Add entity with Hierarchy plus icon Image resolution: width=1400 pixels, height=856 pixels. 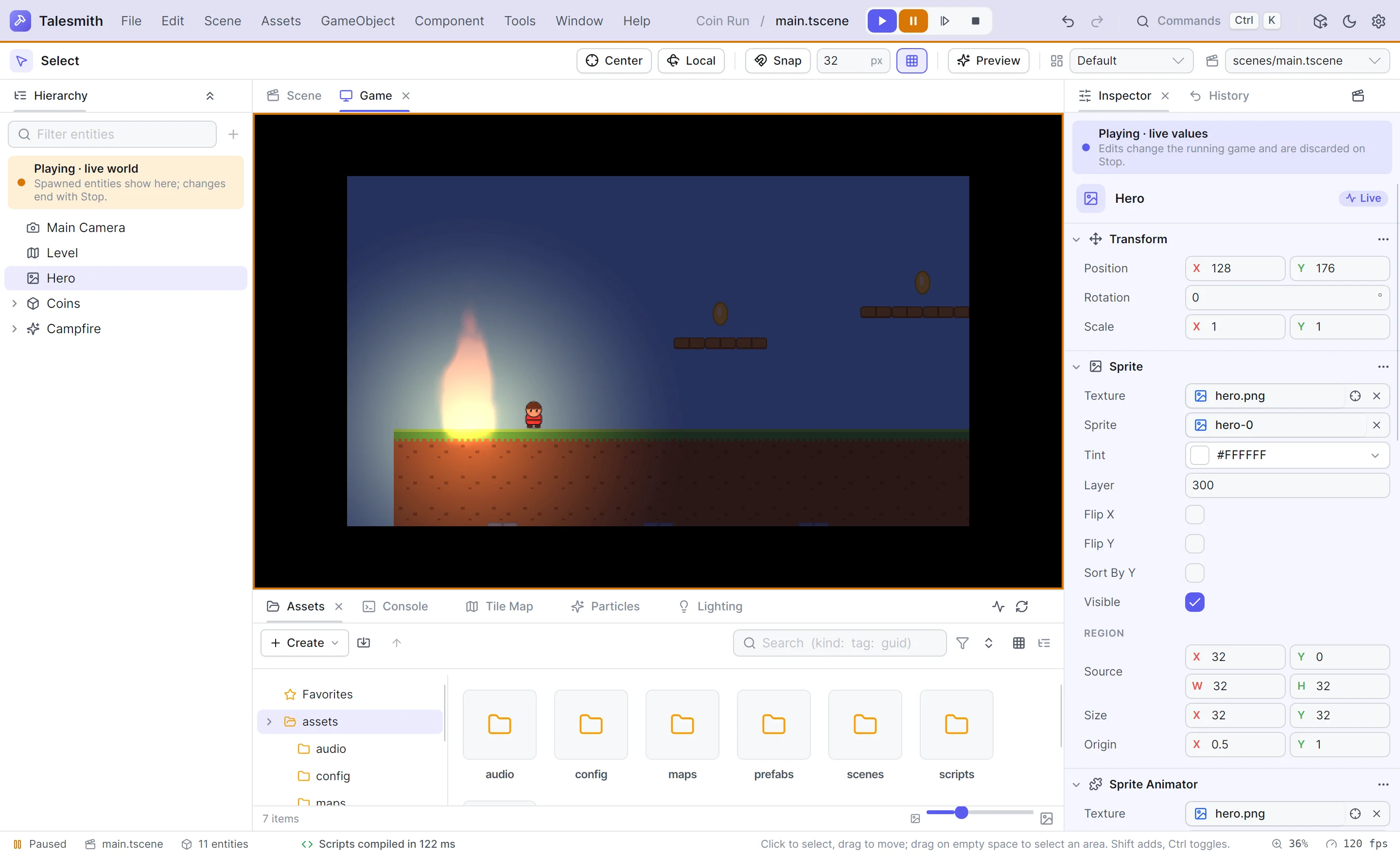coord(233,134)
